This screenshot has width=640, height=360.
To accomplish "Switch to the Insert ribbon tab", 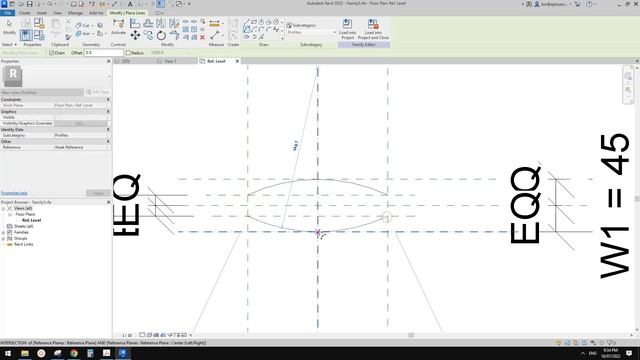I will pos(42,13).
